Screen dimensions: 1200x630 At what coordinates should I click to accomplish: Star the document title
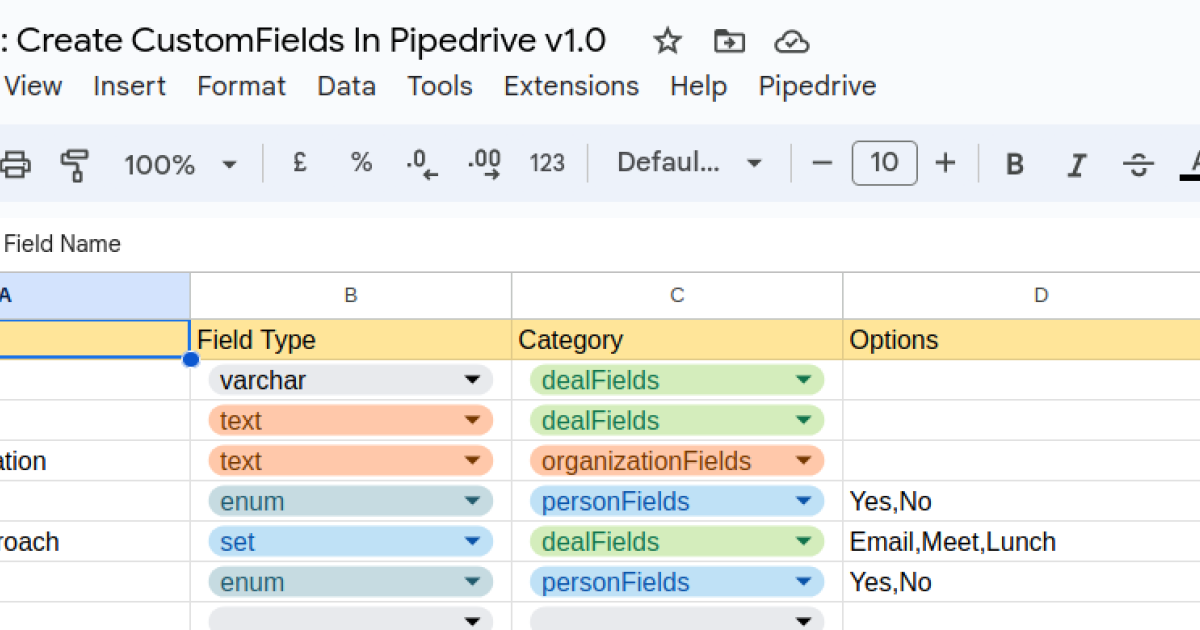(667, 41)
